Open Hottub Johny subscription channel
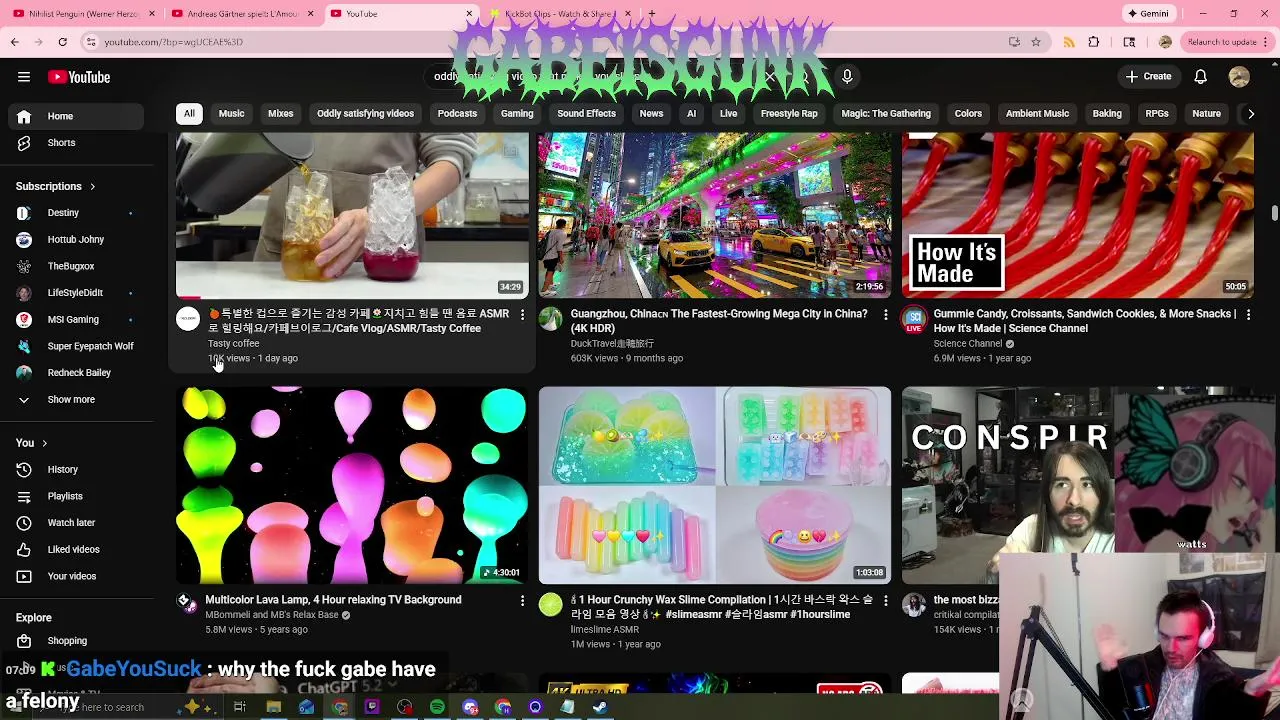Viewport: 1280px width, 720px height. coord(75,240)
